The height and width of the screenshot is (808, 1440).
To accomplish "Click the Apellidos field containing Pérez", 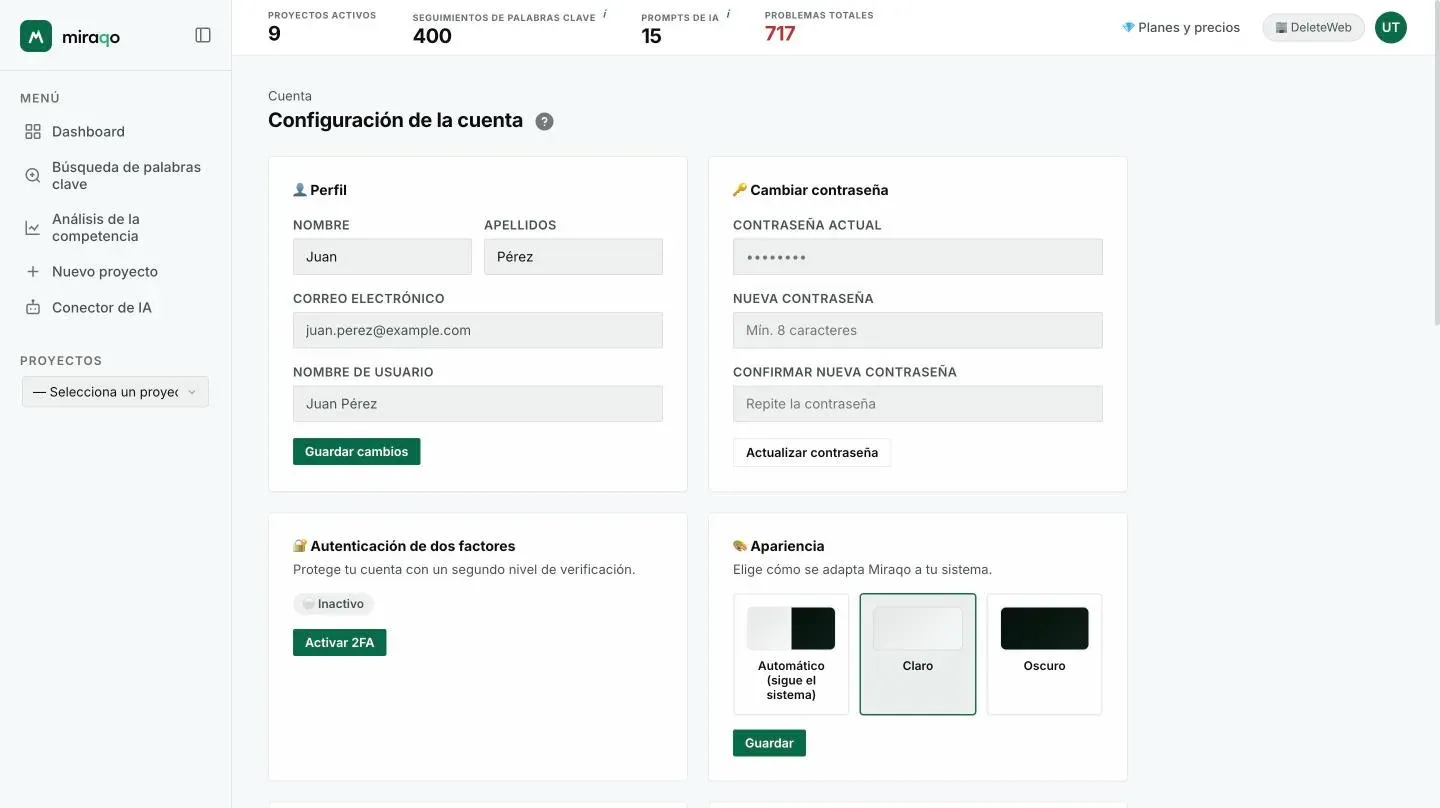I will [x=573, y=257].
